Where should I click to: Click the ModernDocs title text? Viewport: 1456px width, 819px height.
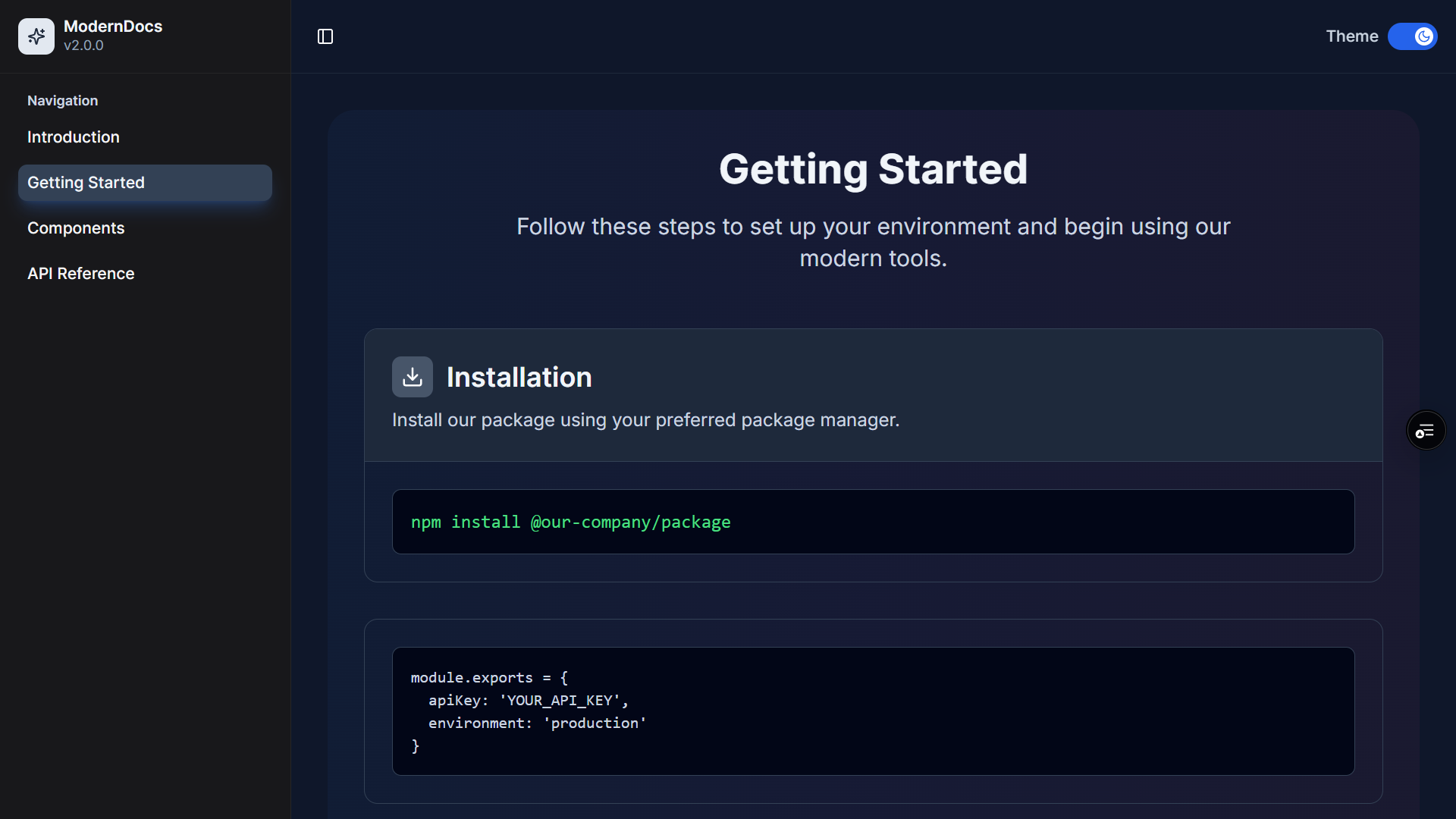point(113,27)
